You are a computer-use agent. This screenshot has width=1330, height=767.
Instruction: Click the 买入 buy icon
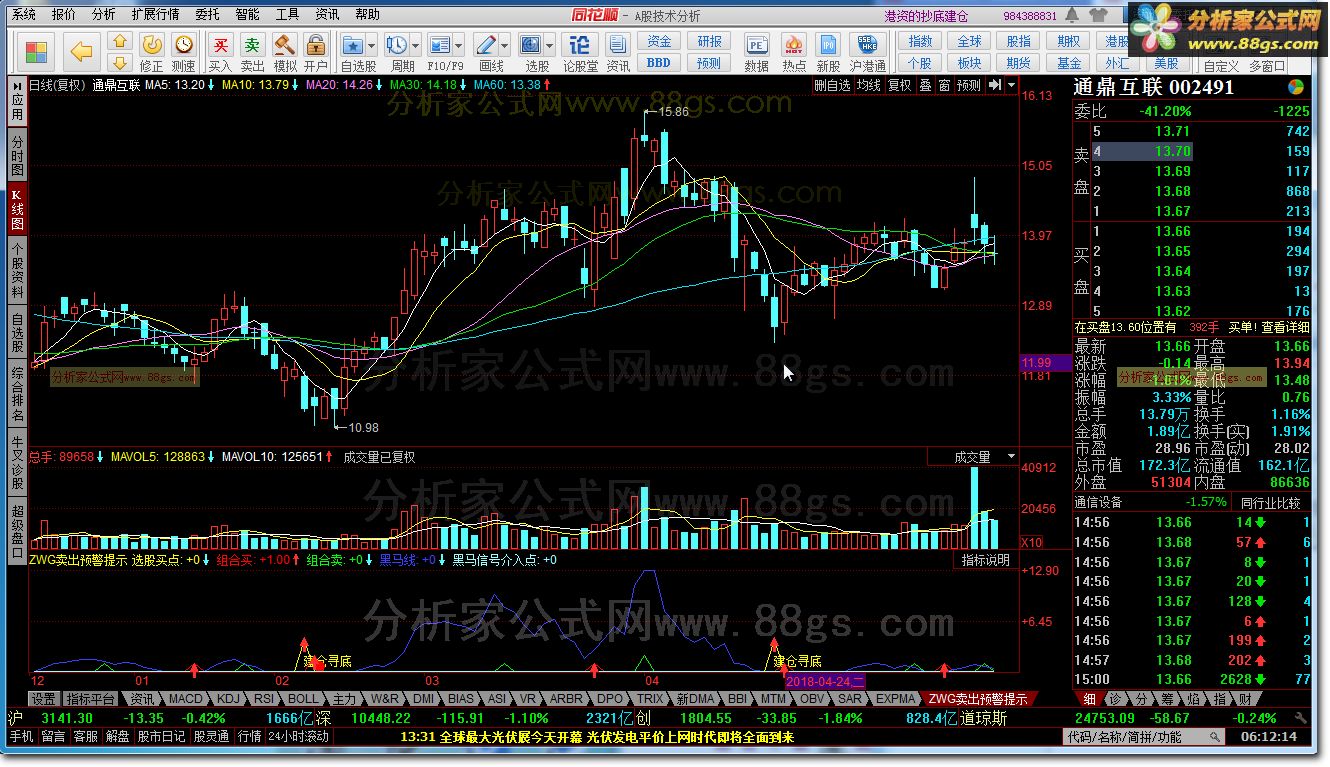[x=220, y=45]
